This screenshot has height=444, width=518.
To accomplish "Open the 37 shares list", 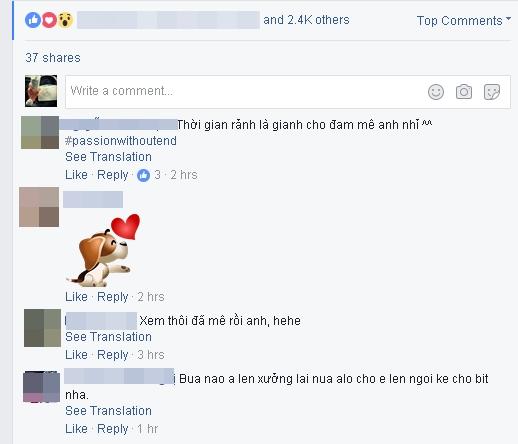I will 53,58.
